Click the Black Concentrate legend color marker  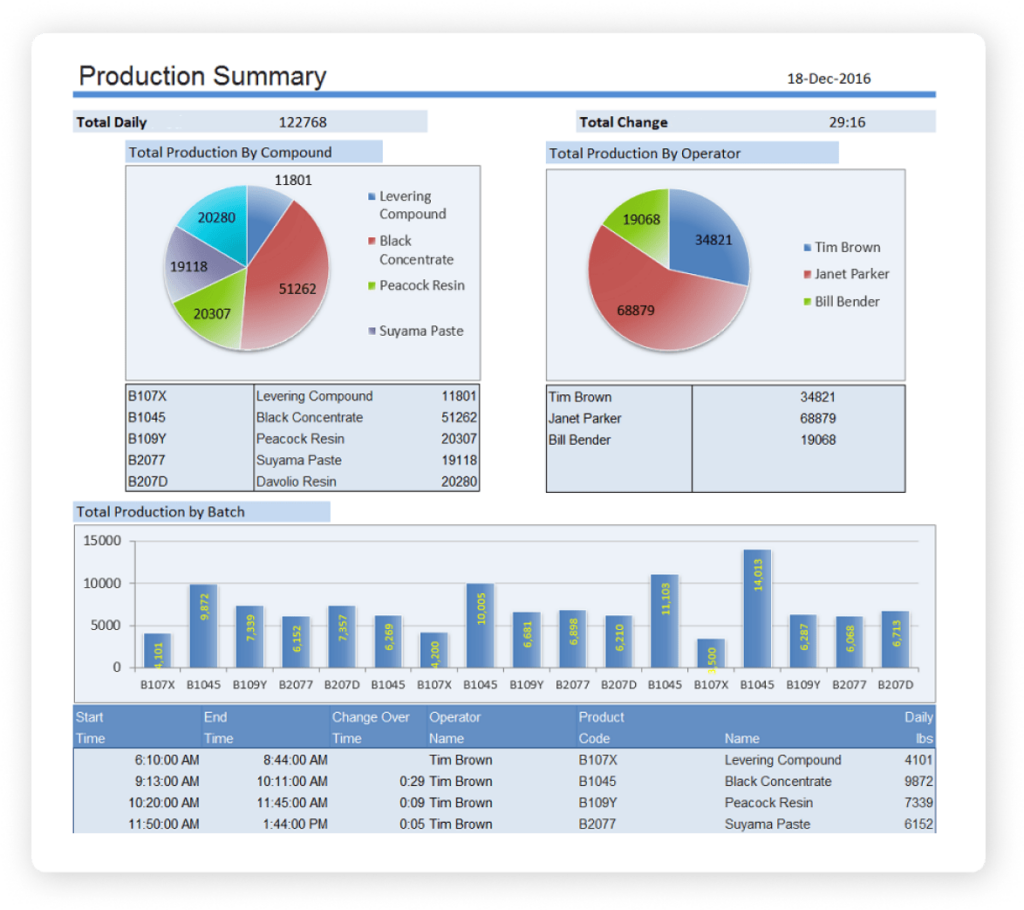point(372,241)
